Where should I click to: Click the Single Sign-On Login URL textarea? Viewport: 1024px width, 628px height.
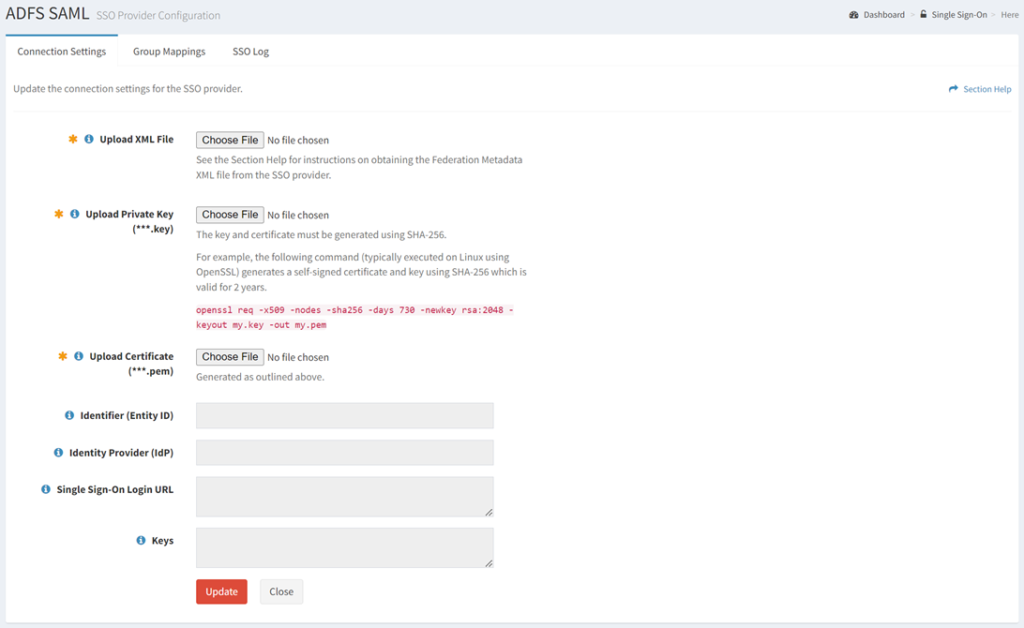[344, 496]
